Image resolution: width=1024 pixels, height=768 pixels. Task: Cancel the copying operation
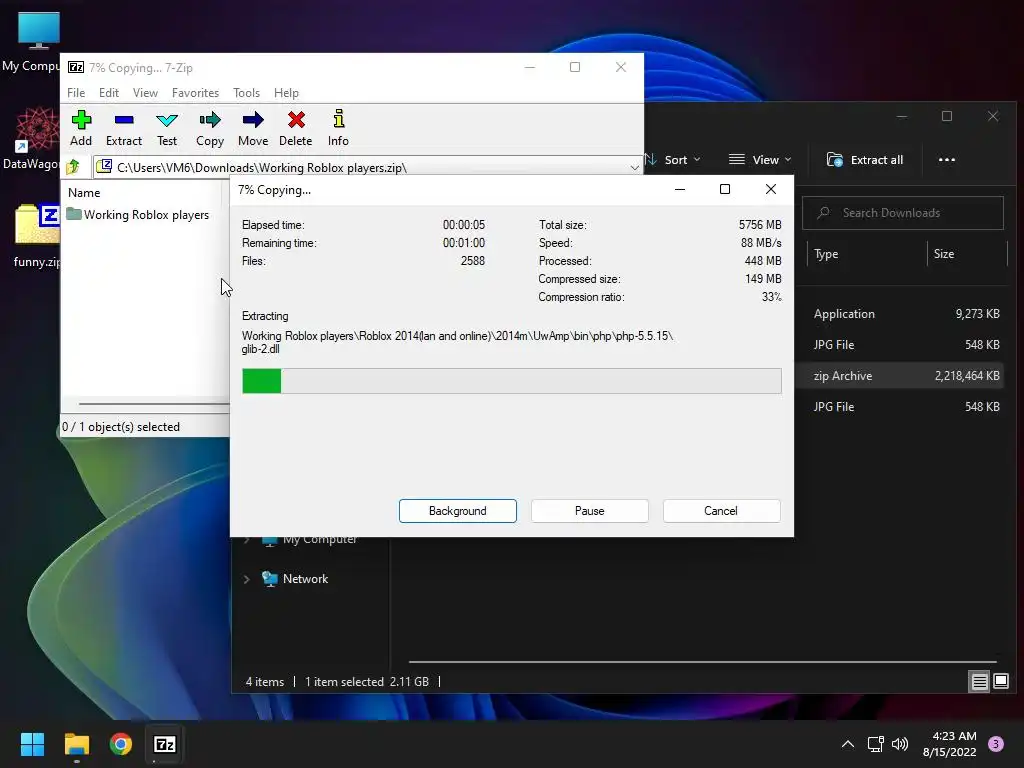[721, 511]
